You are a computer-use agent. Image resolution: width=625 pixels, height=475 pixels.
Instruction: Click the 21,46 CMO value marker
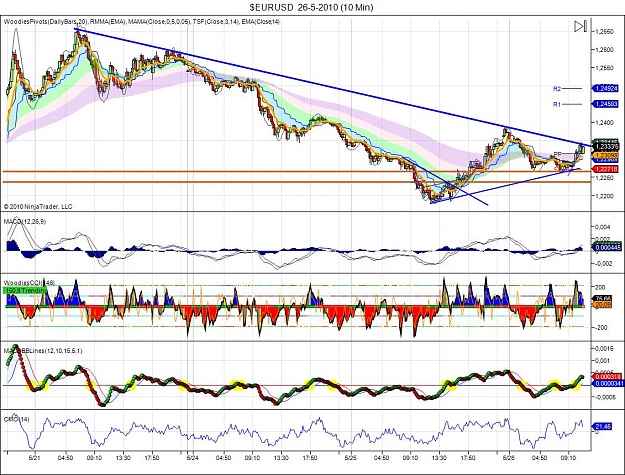pos(603,426)
